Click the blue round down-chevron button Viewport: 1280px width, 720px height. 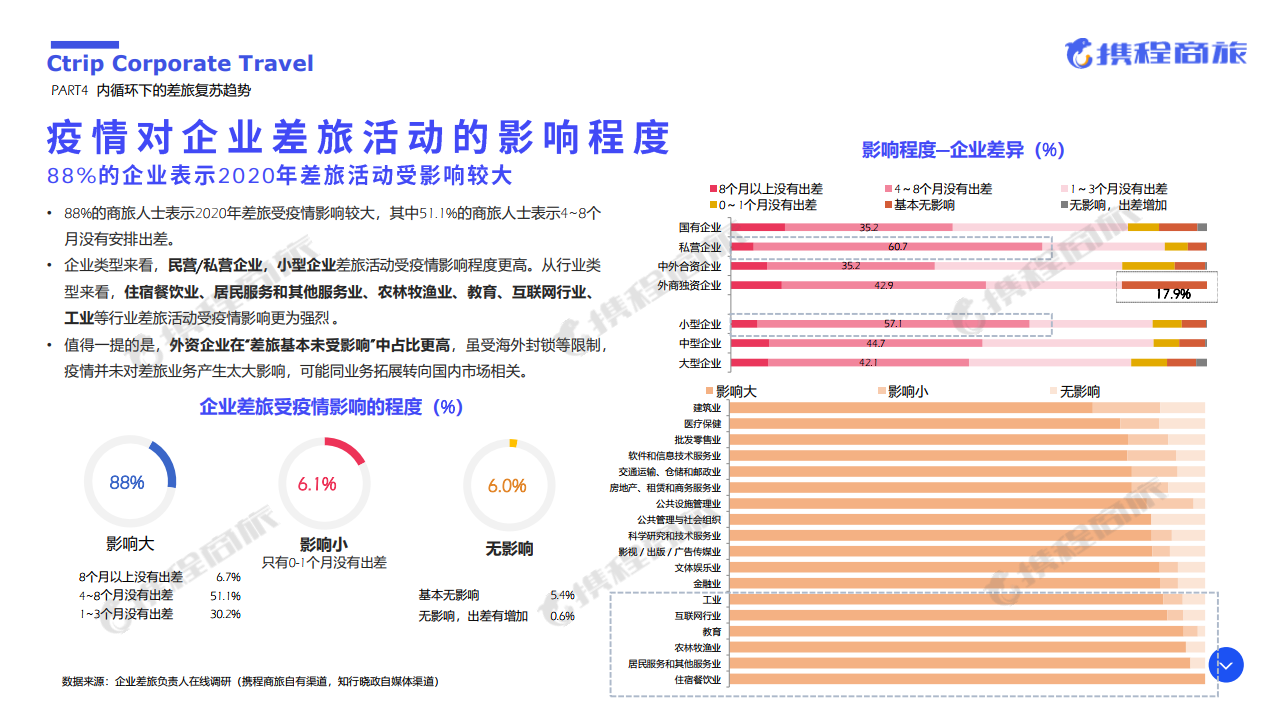point(1226,665)
